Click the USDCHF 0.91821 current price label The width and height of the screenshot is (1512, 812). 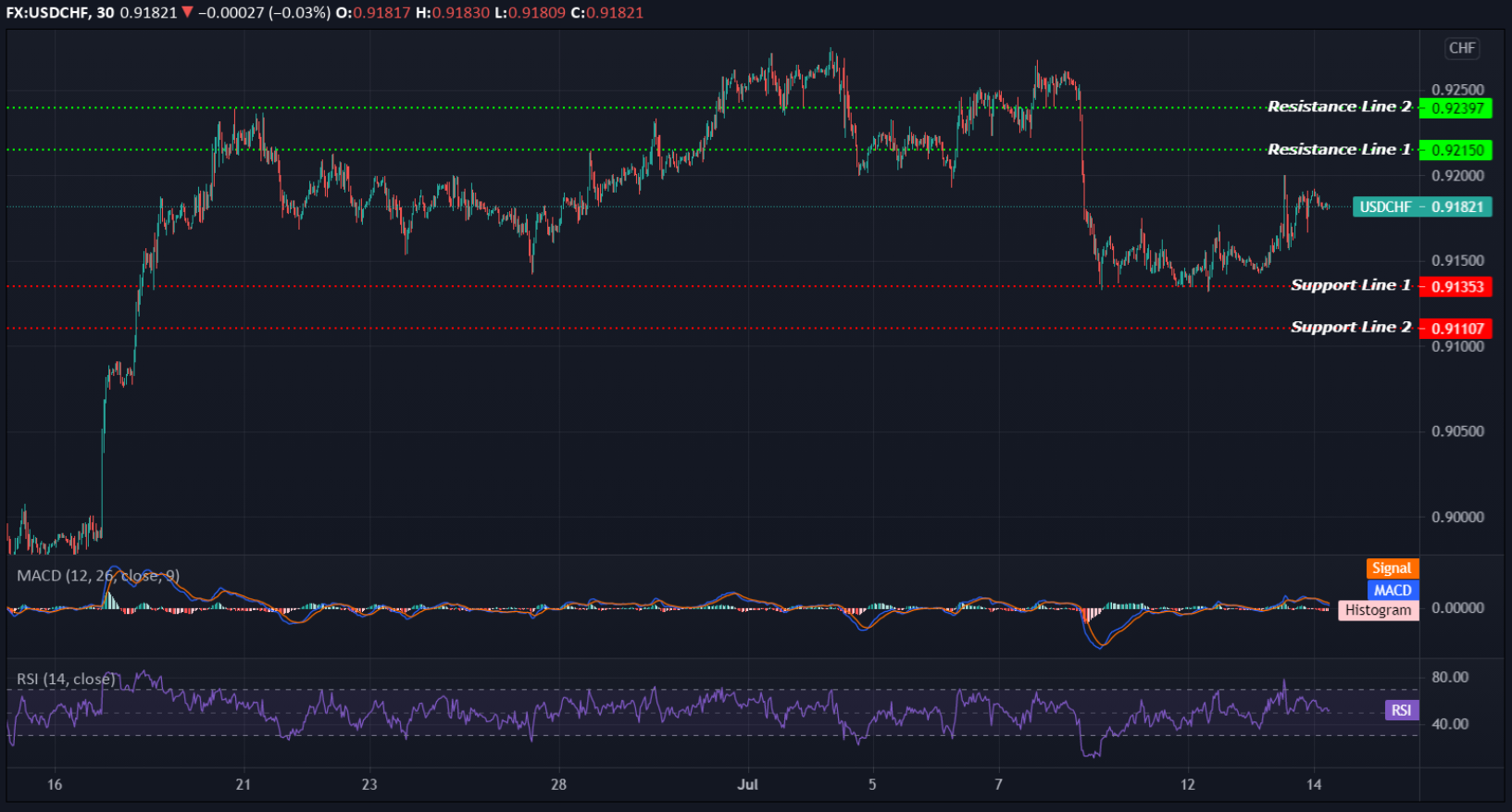coord(1422,206)
